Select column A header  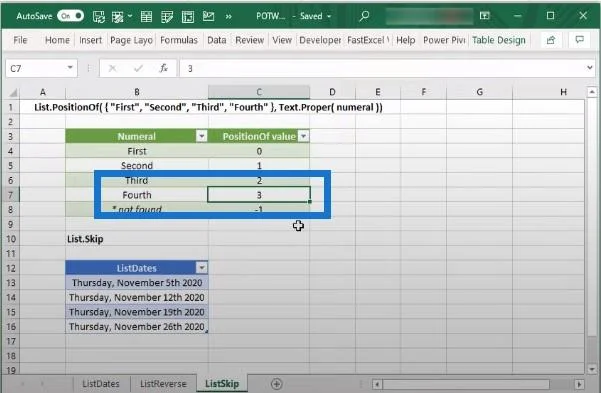coord(43,92)
